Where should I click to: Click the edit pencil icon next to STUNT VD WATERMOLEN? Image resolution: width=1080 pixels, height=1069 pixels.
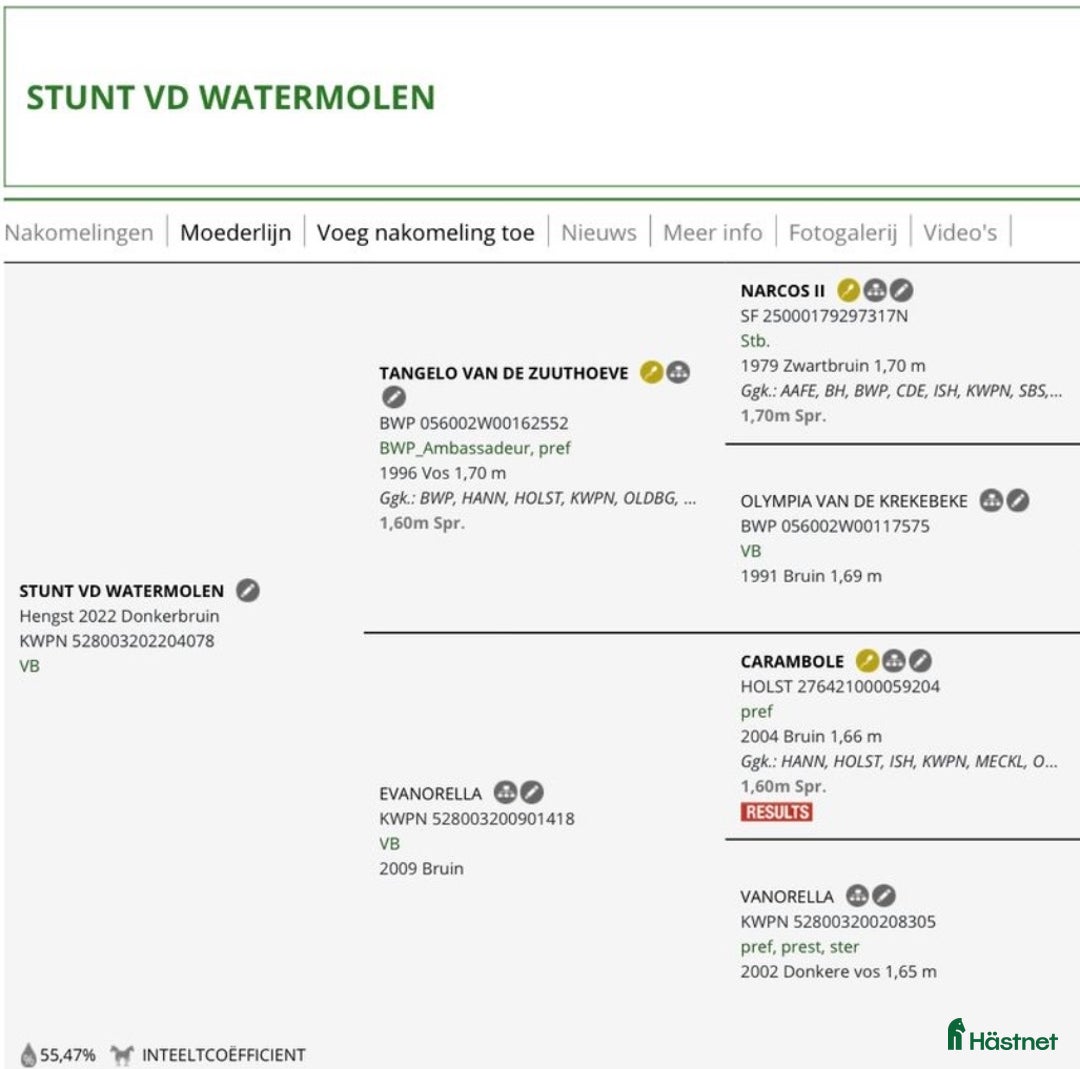tap(246, 591)
